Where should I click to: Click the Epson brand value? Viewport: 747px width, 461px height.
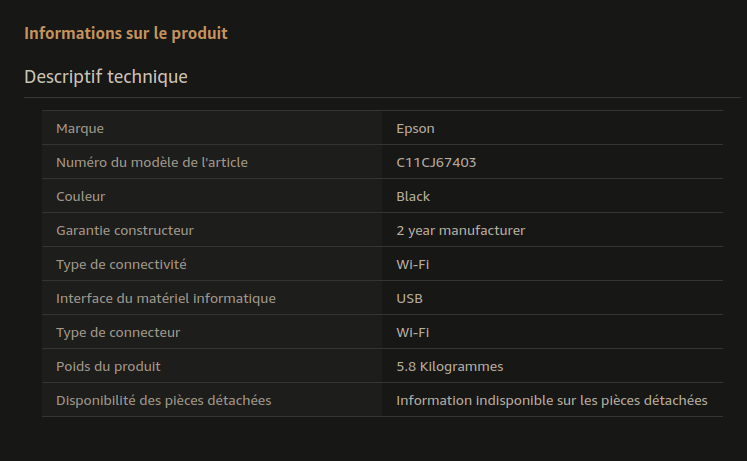(x=415, y=129)
